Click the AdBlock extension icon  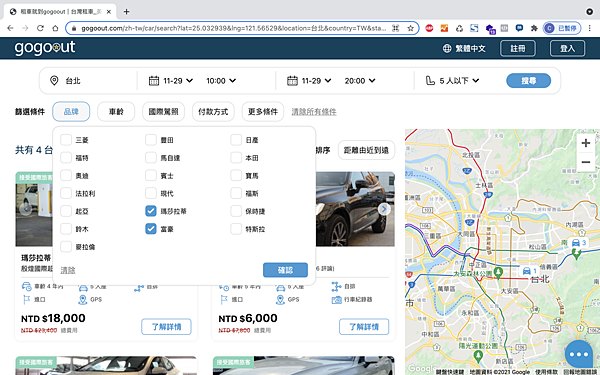click(x=429, y=28)
